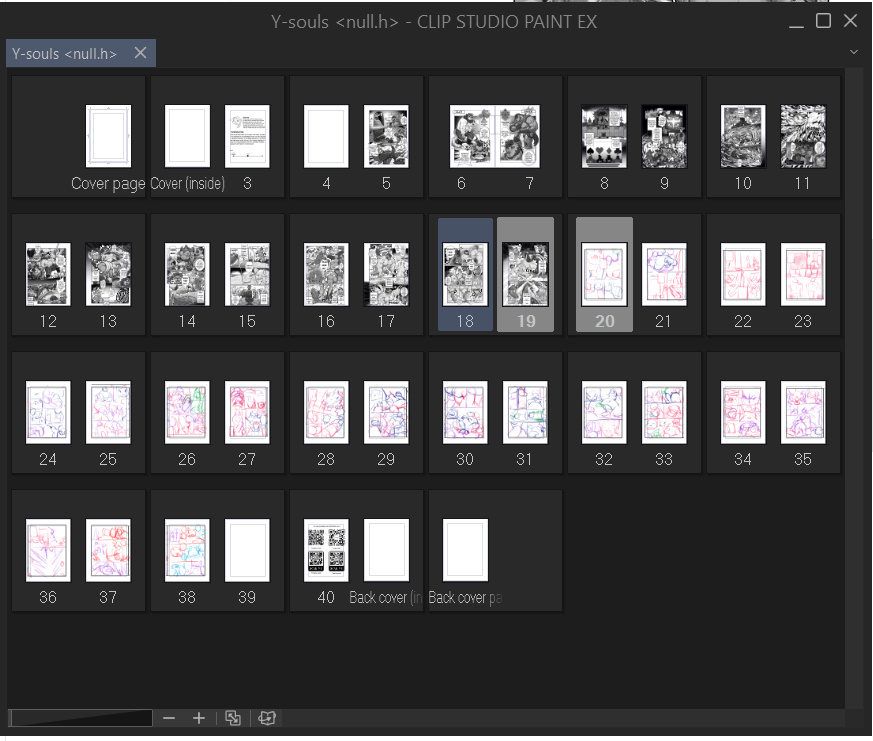Maximize the Clip Studio Paint window

[823, 21]
